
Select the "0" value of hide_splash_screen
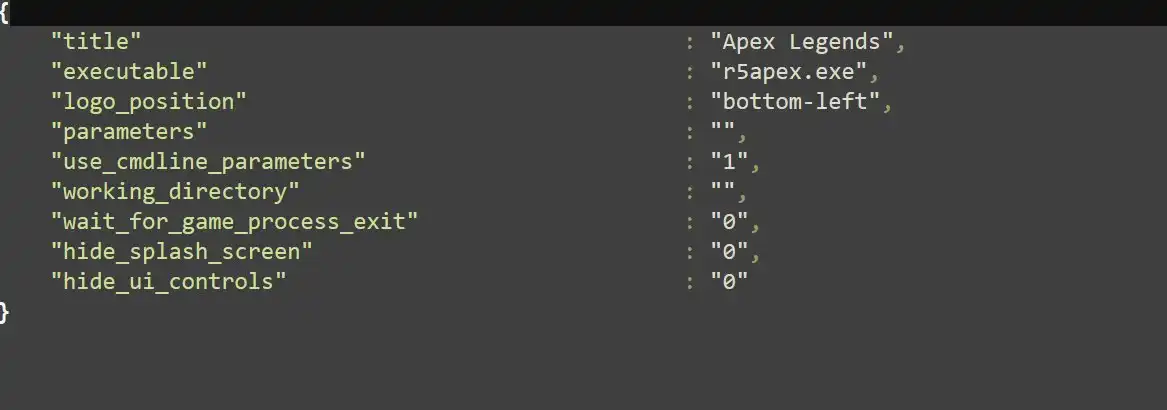click(729, 251)
